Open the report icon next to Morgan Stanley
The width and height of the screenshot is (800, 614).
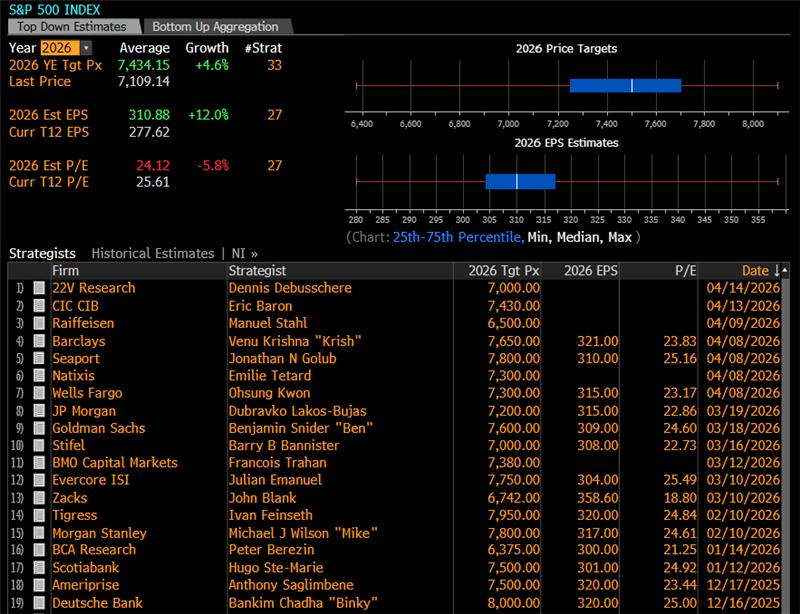[39, 533]
